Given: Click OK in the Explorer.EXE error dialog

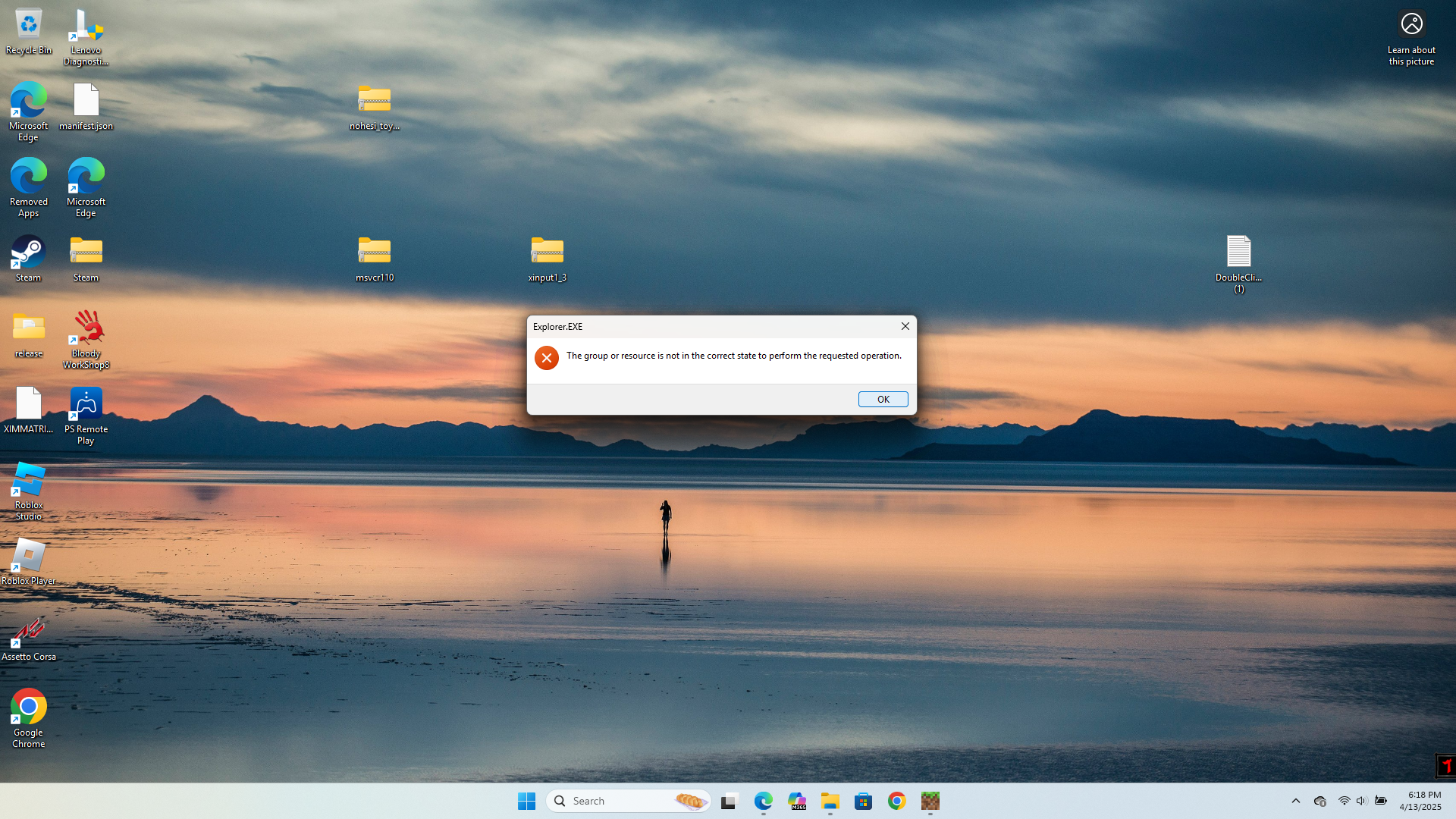Looking at the screenshot, I should pyautogui.click(x=883, y=400).
